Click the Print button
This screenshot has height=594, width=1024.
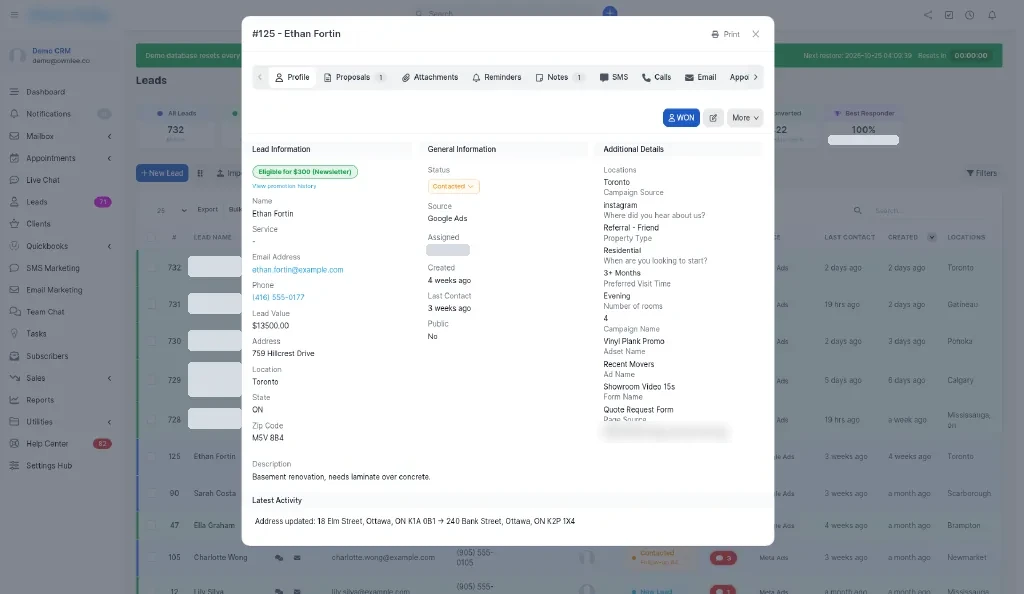click(x=726, y=35)
